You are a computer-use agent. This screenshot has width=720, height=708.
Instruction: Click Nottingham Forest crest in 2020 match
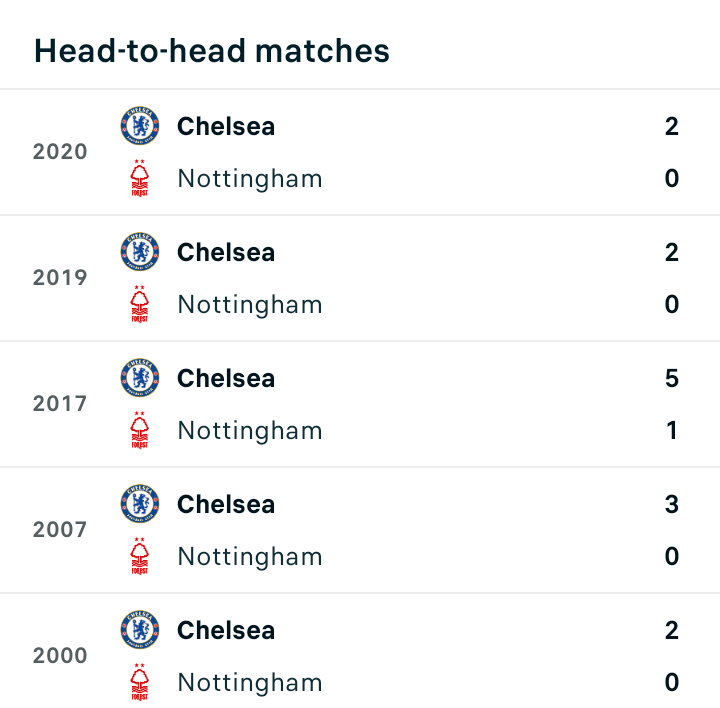(x=140, y=178)
